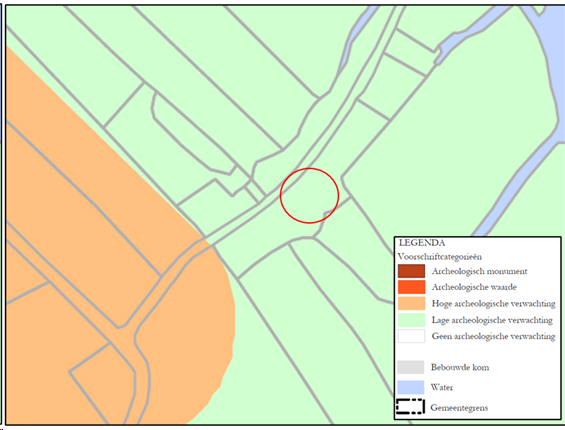Viewport: 565px width, 430px height.
Task: Click the 'Bebouwde kom' label
Action: tap(460, 367)
